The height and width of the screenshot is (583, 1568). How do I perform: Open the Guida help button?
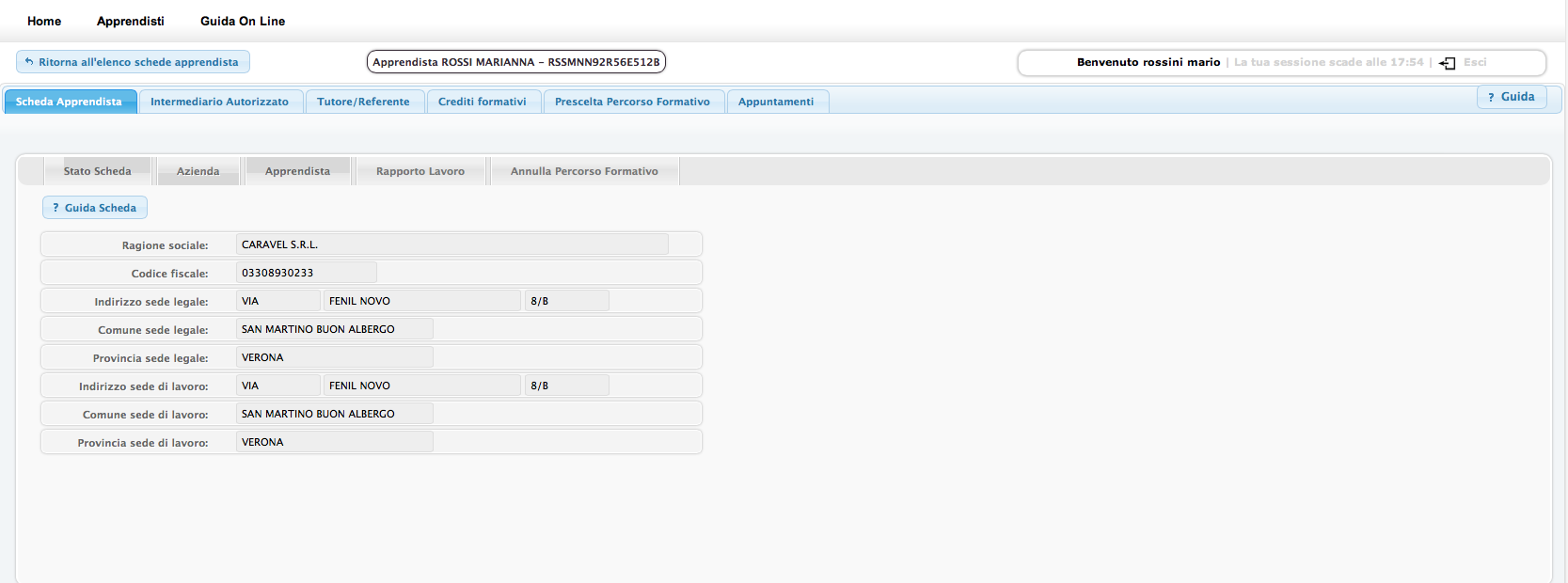click(1511, 97)
